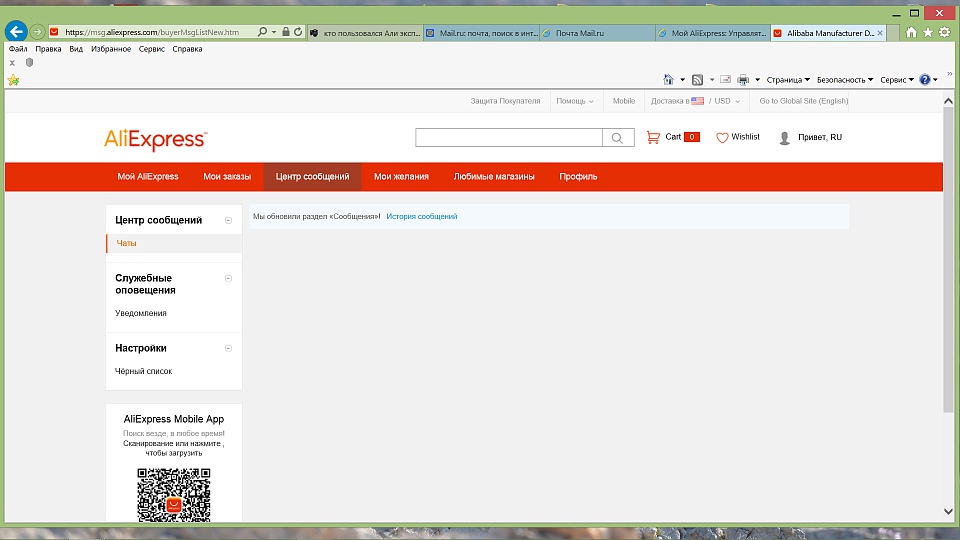
Task: Expand the Home icon dropdown arrow in command bar
Action: pyautogui.click(x=682, y=80)
